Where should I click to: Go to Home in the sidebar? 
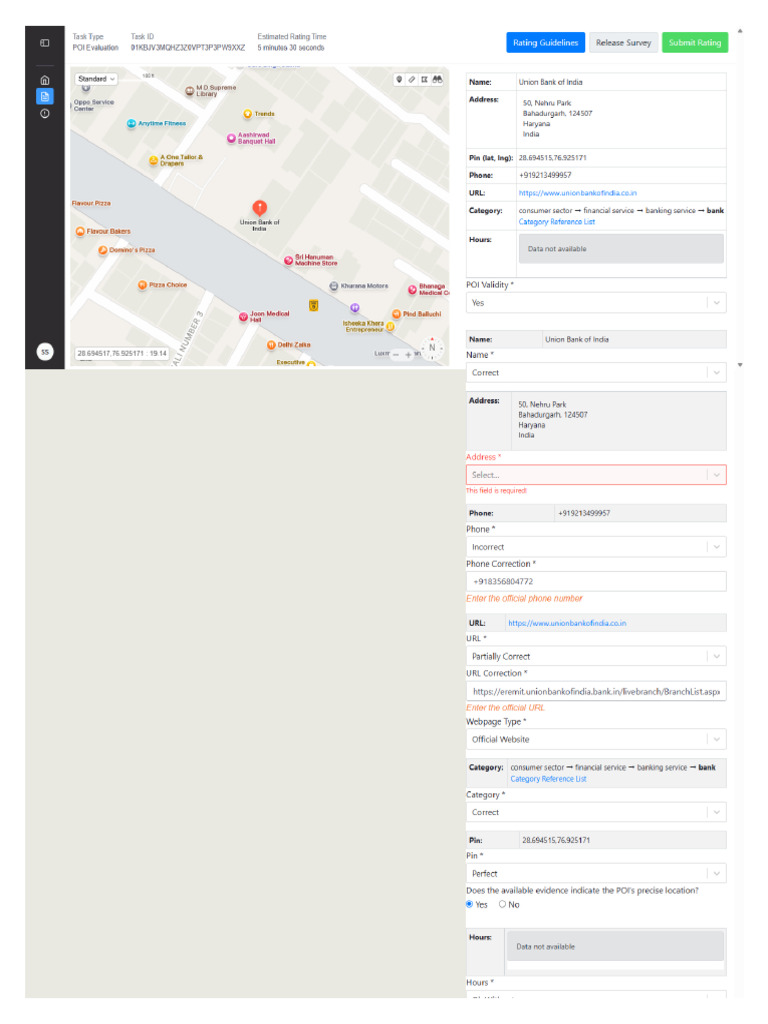[44, 80]
